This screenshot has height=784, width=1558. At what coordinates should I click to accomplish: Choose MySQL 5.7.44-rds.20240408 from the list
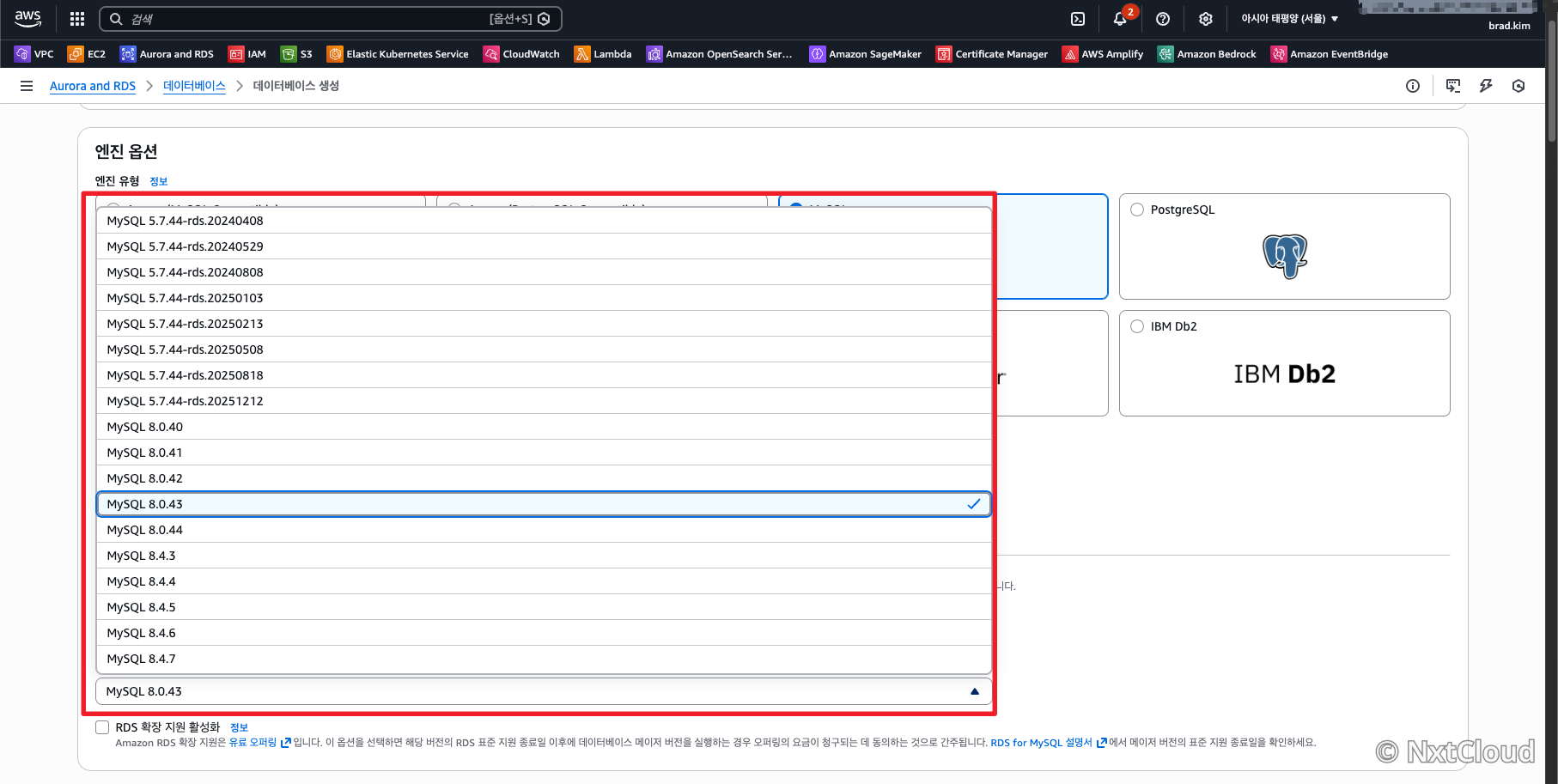point(544,221)
